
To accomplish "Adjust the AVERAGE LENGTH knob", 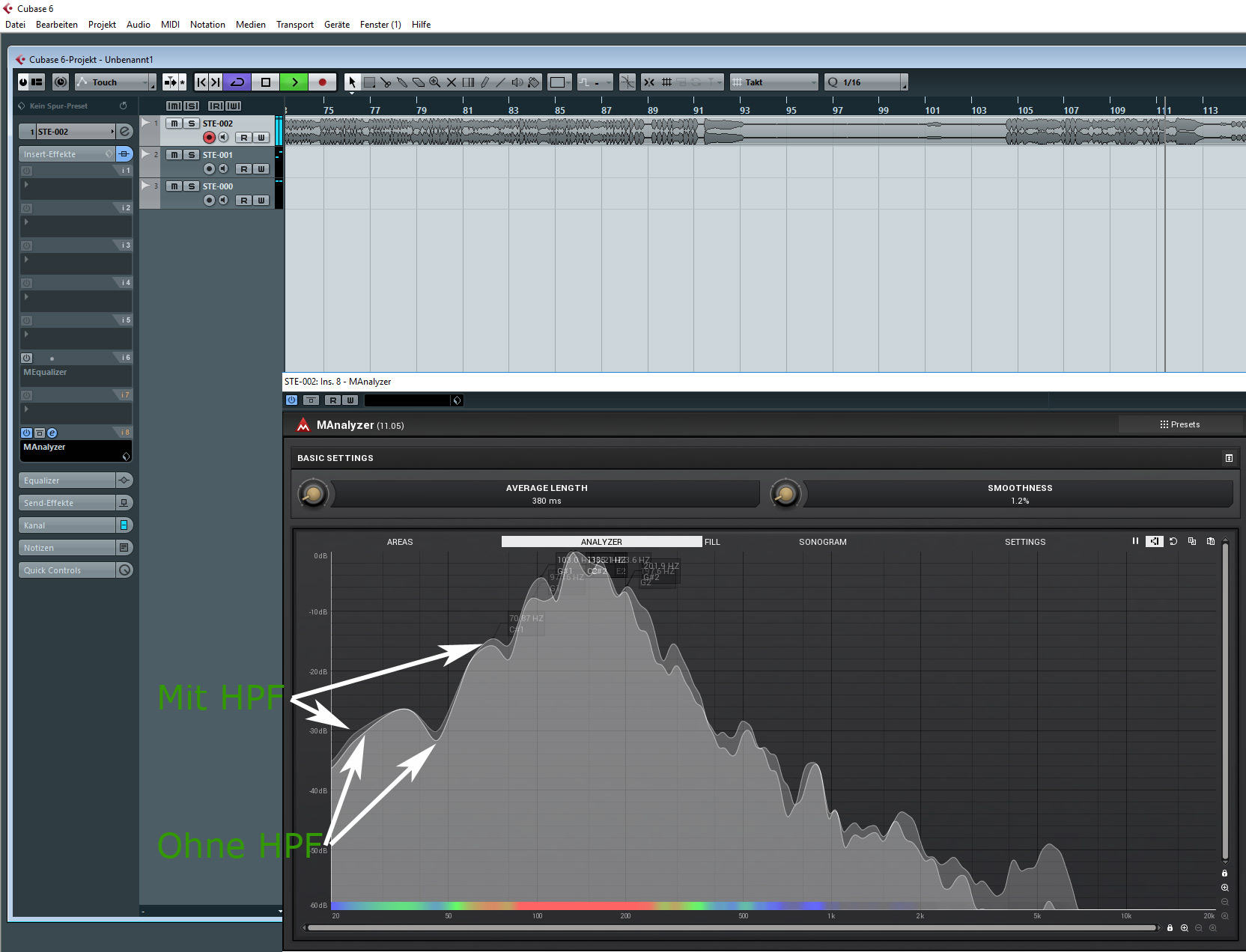I will pyautogui.click(x=313, y=494).
